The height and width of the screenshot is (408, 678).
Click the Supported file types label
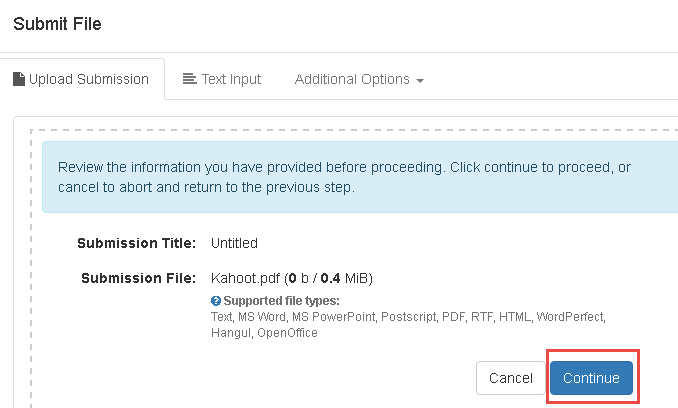pyautogui.click(x=282, y=301)
